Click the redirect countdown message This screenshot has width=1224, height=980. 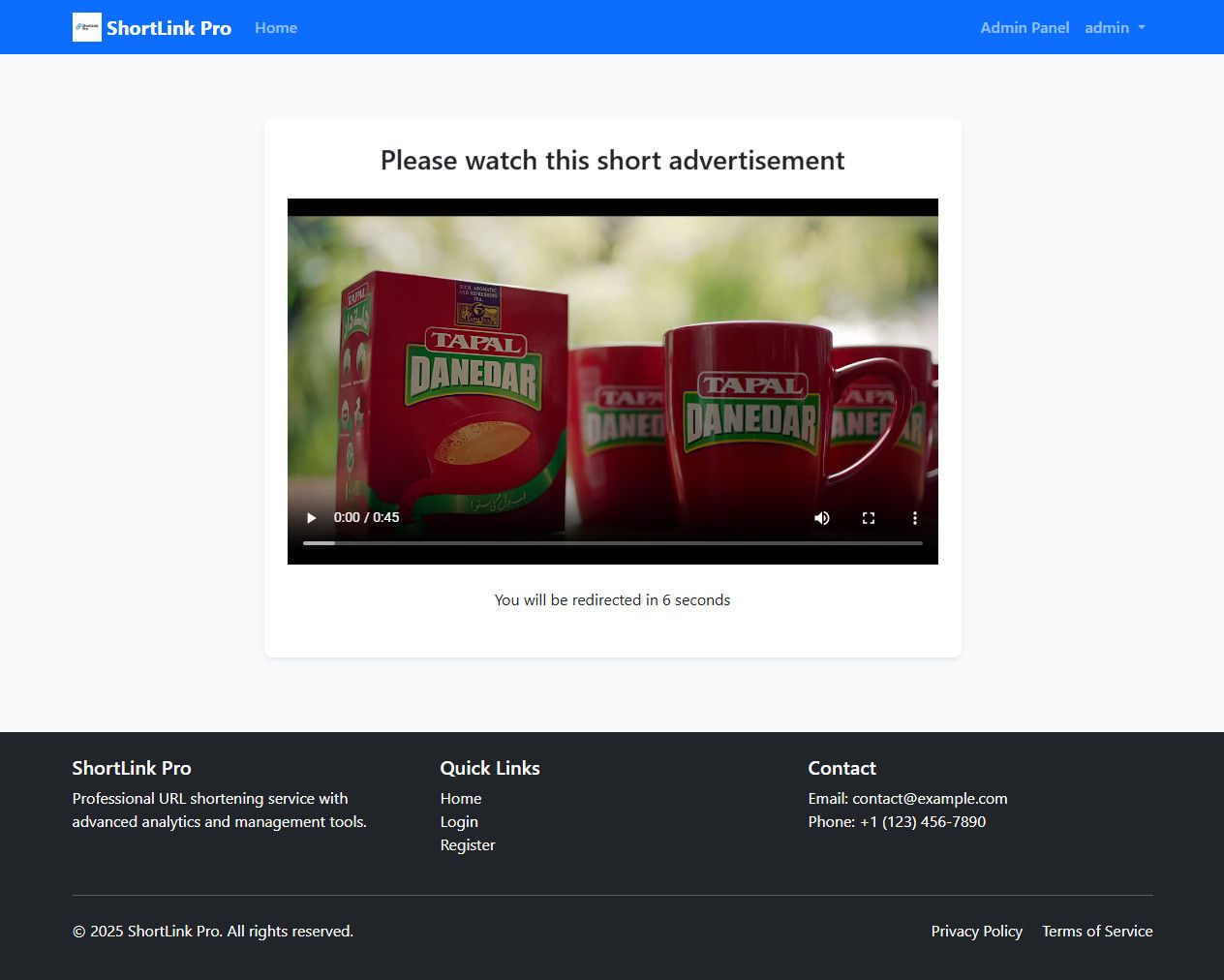pyautogui.click(x=612, y=599)
